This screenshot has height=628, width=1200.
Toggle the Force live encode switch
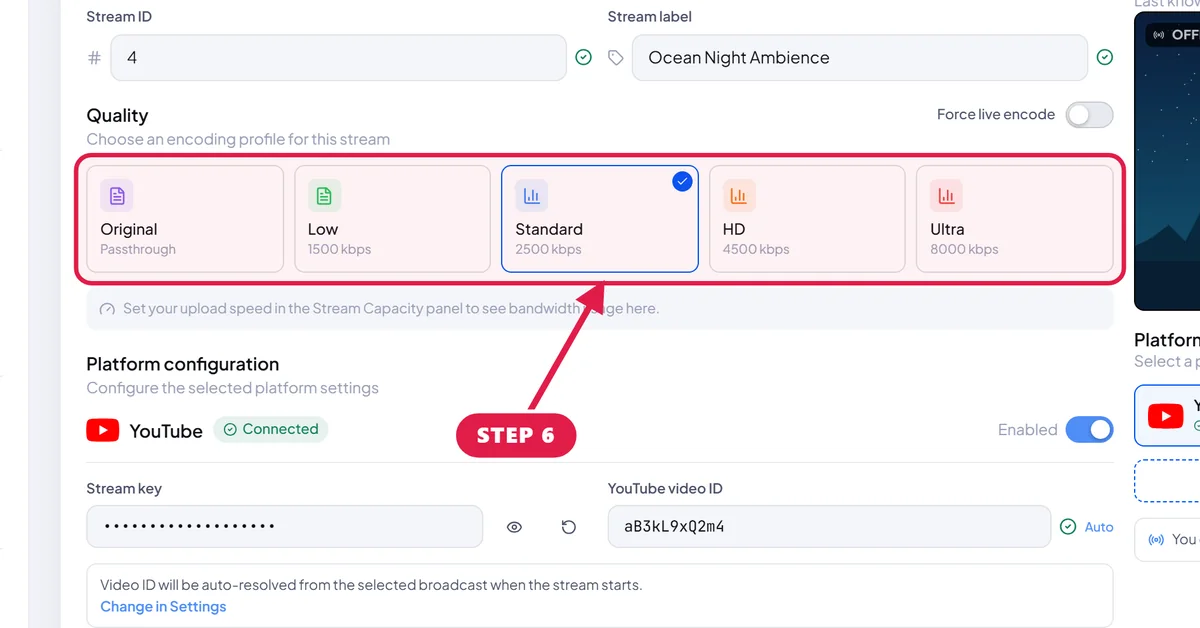(1089, 115)
